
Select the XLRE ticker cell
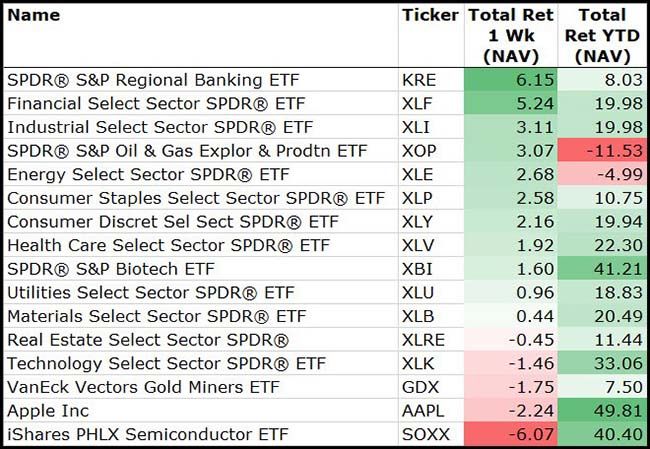click(x=423, y=340)
